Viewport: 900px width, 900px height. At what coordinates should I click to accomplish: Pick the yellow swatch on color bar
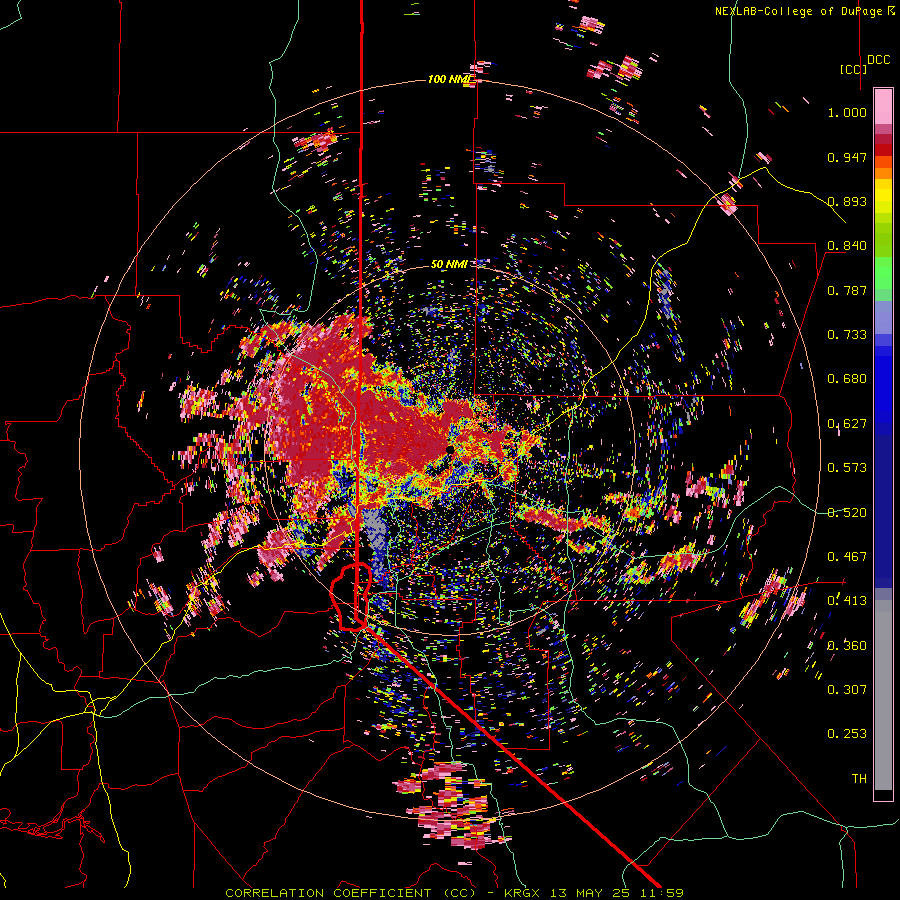(x=883, y=197)
